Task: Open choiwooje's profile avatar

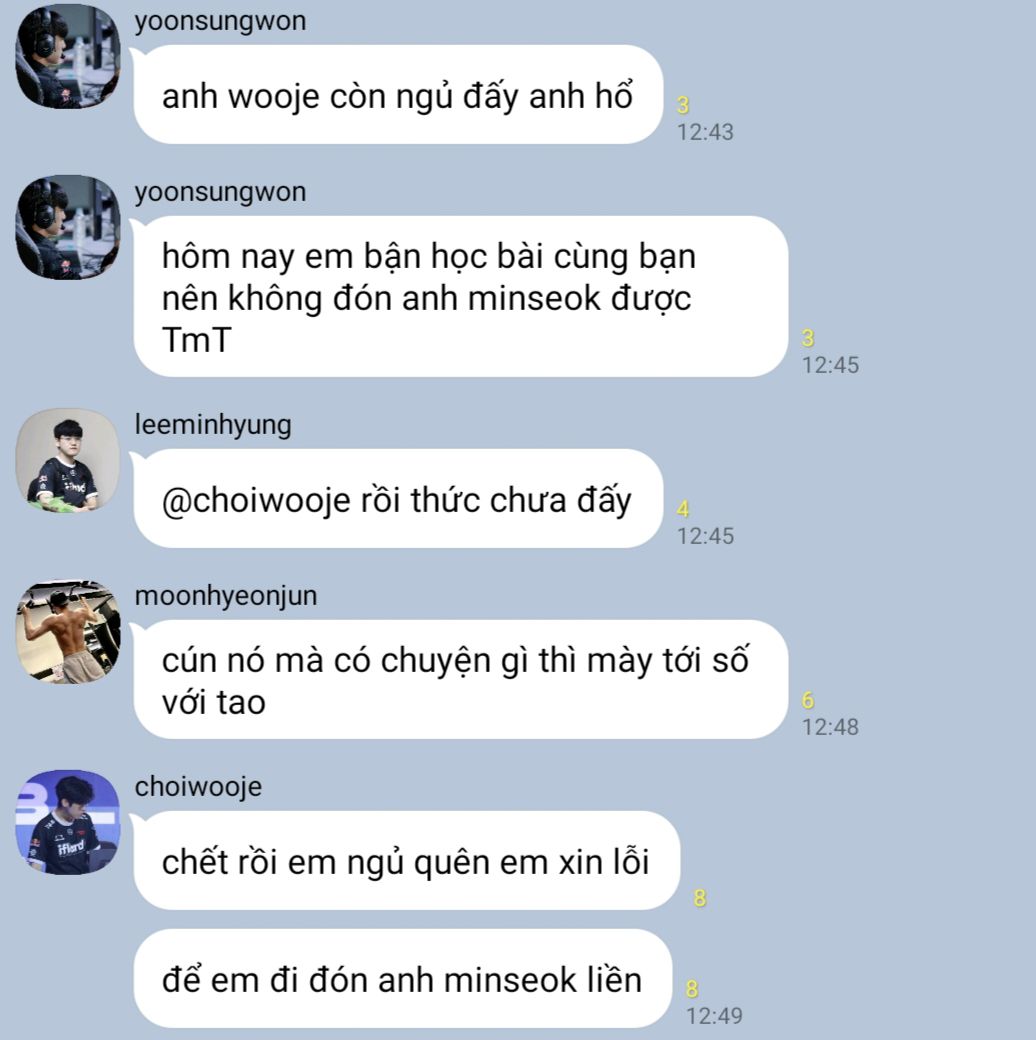Action: [x=68, y=822]
